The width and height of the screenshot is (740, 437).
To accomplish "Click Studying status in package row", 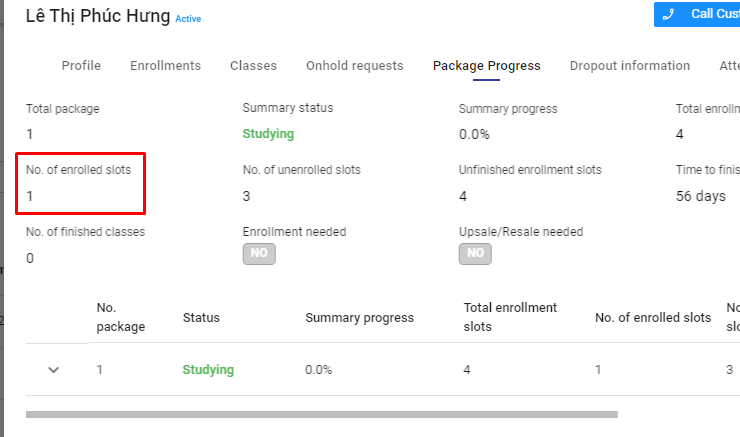I will click(x=208, y=370).
